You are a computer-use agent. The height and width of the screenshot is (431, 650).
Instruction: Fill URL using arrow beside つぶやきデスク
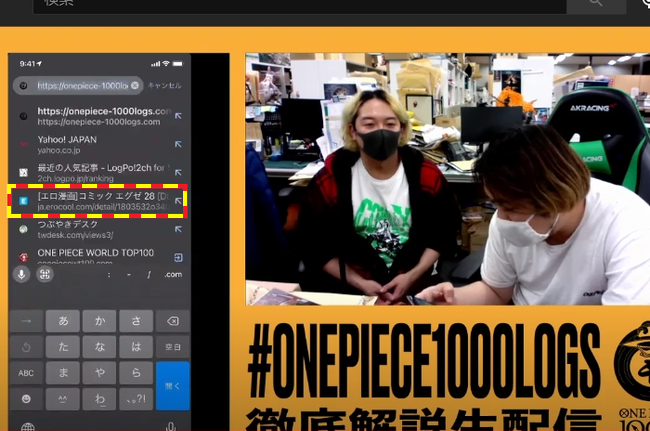[178, 229]
